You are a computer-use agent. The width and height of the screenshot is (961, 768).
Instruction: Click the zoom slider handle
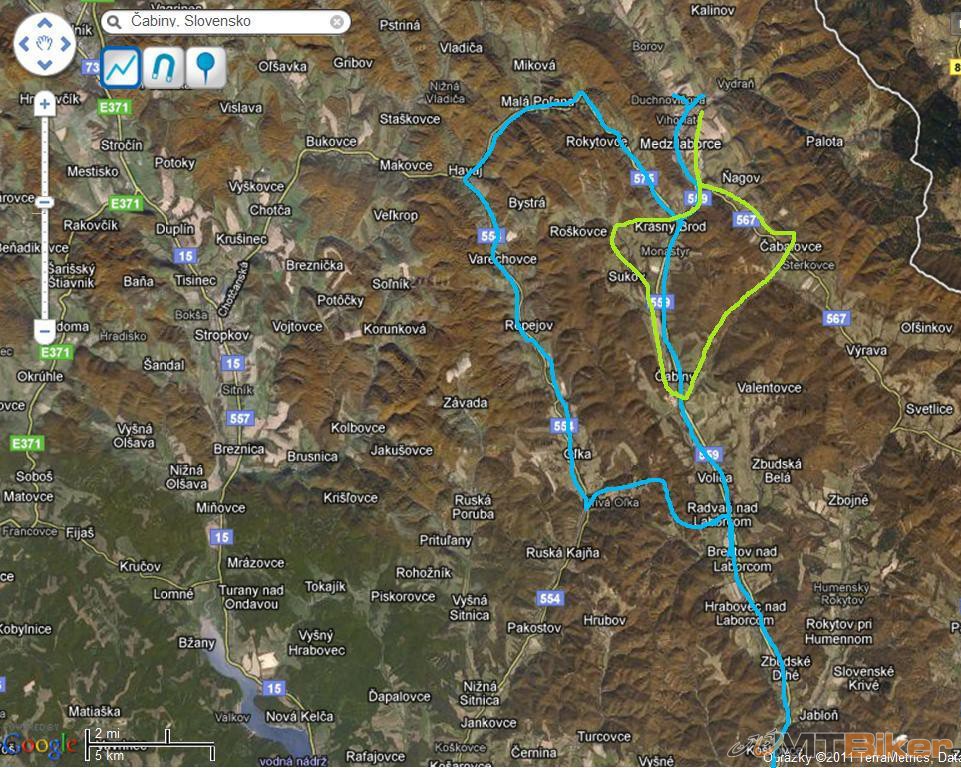tap(44, 202)
